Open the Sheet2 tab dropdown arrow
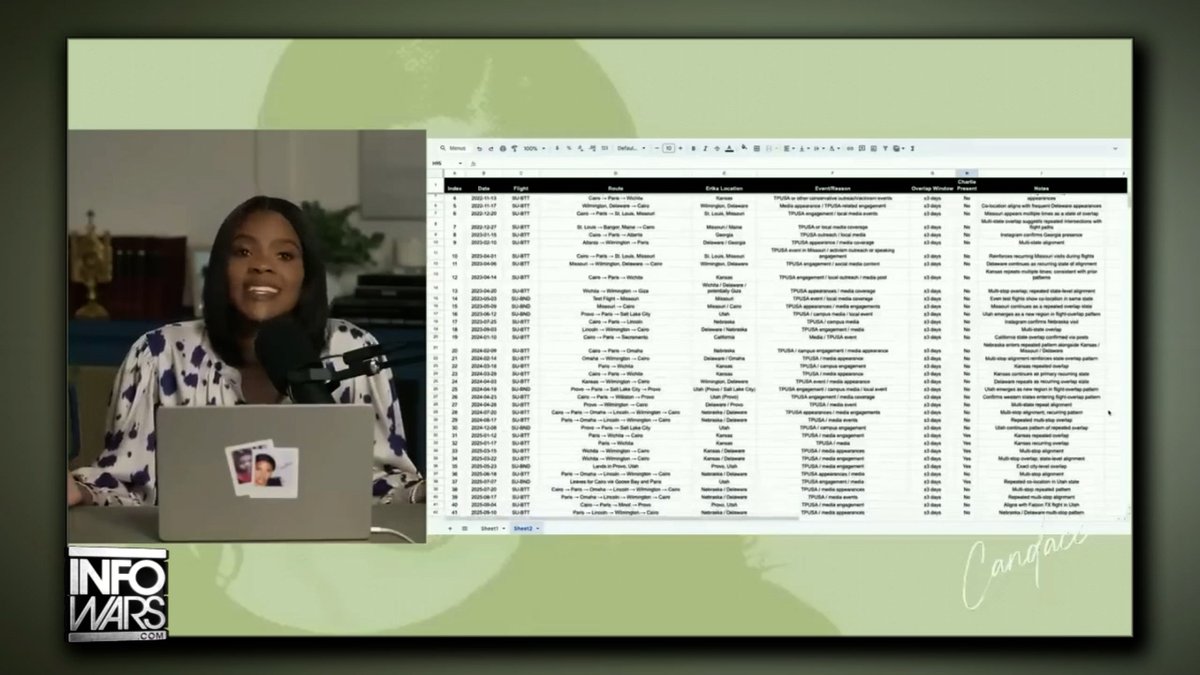This screenshot has width=1200, height=675. [x=538, y=527]
